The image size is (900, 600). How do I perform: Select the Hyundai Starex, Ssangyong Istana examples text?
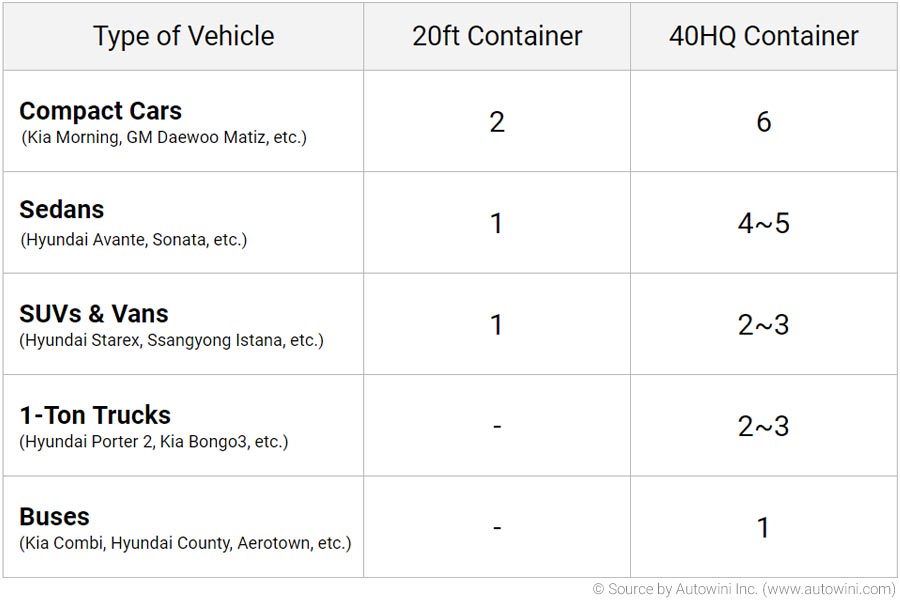(x=171, y=340)
